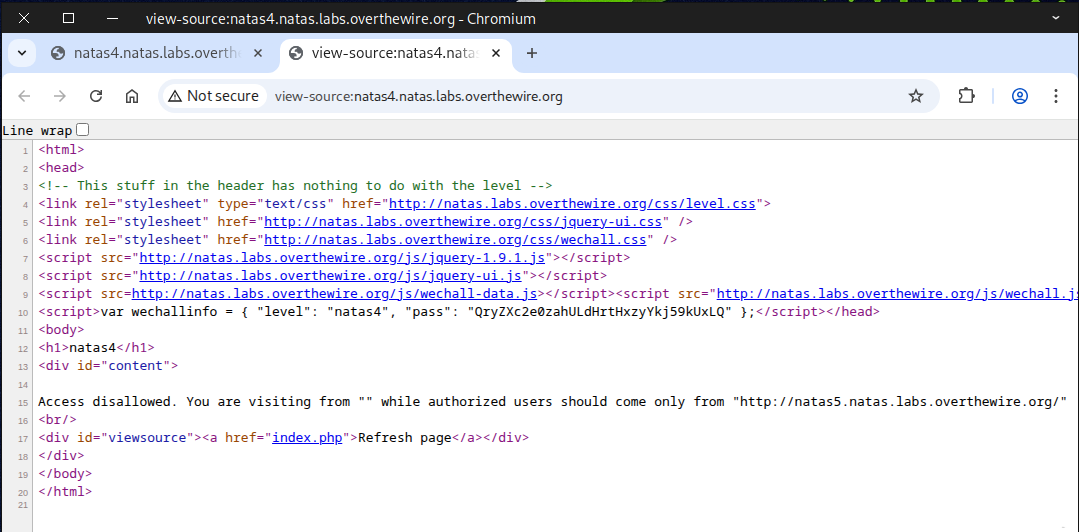
Task: Open the user profile icon
Action: pyautogui.click(x=1020, y=96)
